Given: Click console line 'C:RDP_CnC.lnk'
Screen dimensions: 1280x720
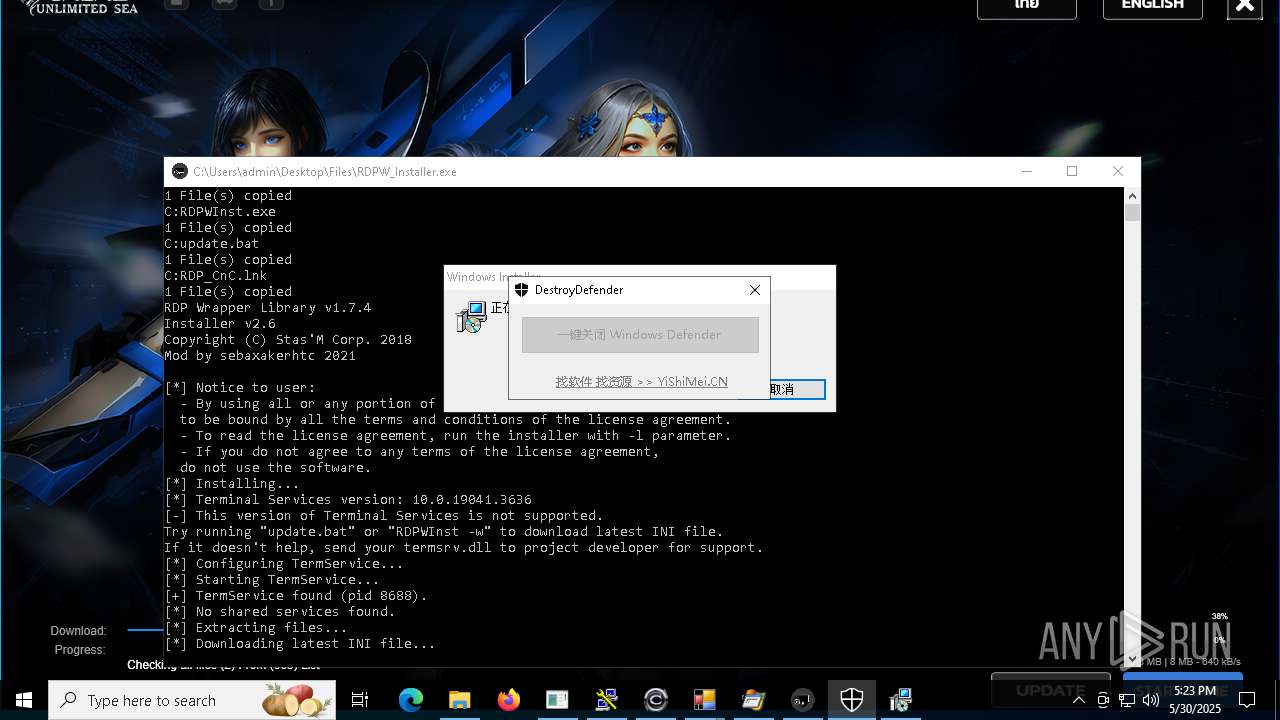Looking at the screenshot, I should pos(216,276).
